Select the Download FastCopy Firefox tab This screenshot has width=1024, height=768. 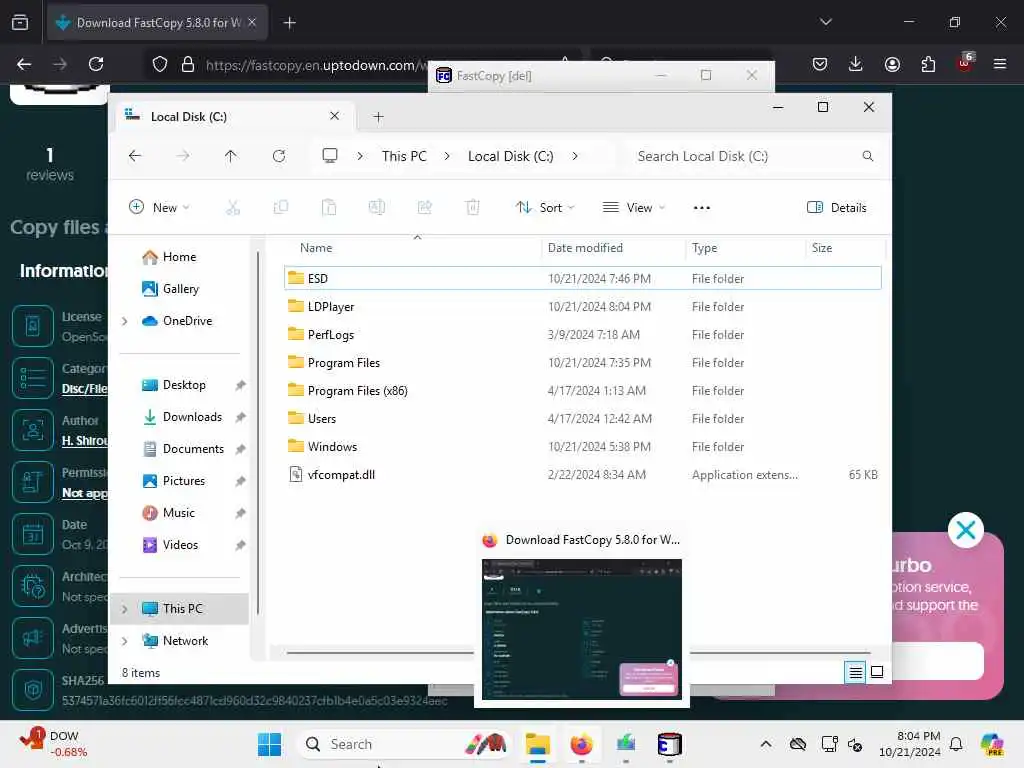click(157, 22)
